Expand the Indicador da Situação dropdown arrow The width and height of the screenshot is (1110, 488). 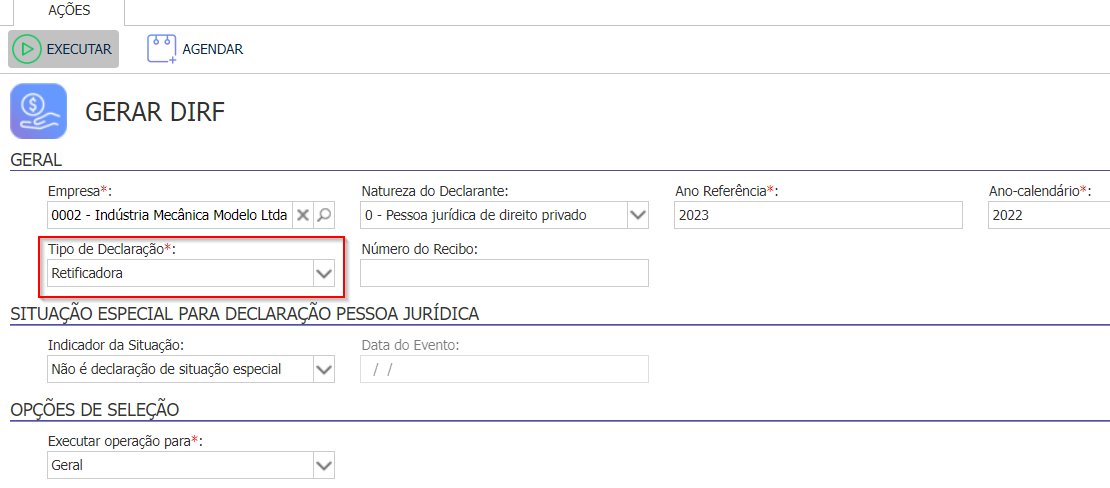324,369
